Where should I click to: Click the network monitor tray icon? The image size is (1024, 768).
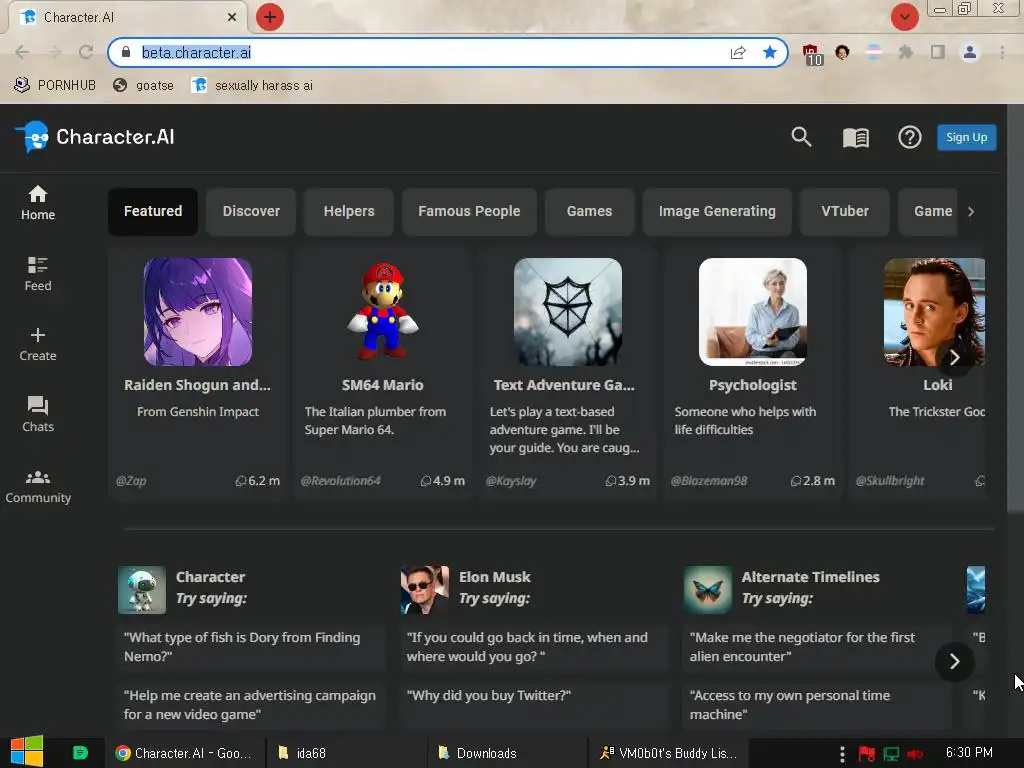point(891,753)
